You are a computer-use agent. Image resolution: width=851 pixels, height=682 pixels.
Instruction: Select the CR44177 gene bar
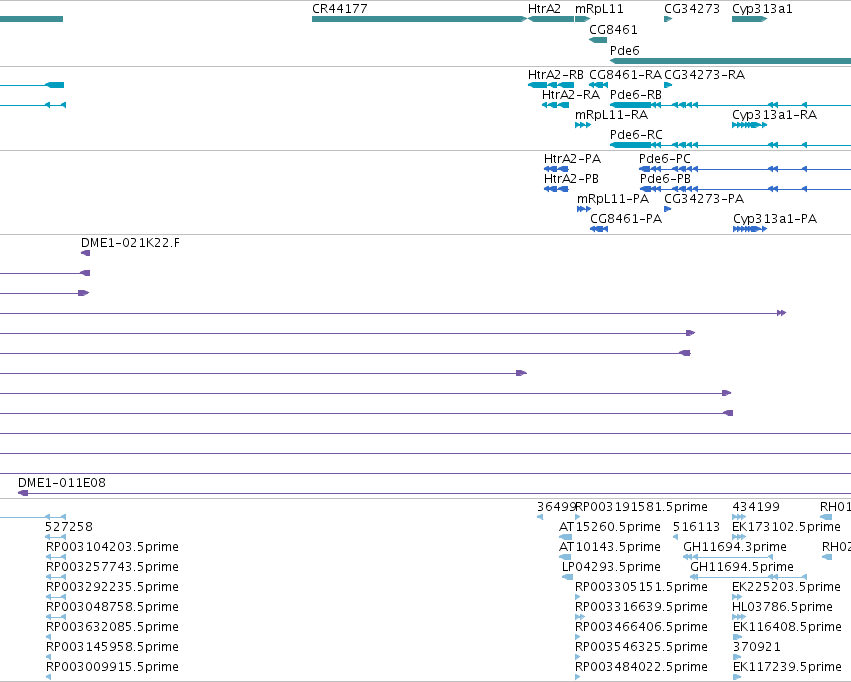tap(419, 19)
